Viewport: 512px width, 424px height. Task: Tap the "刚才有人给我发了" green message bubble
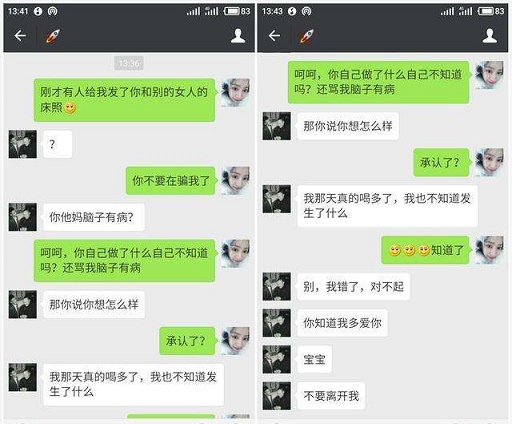tap(125, 100)
